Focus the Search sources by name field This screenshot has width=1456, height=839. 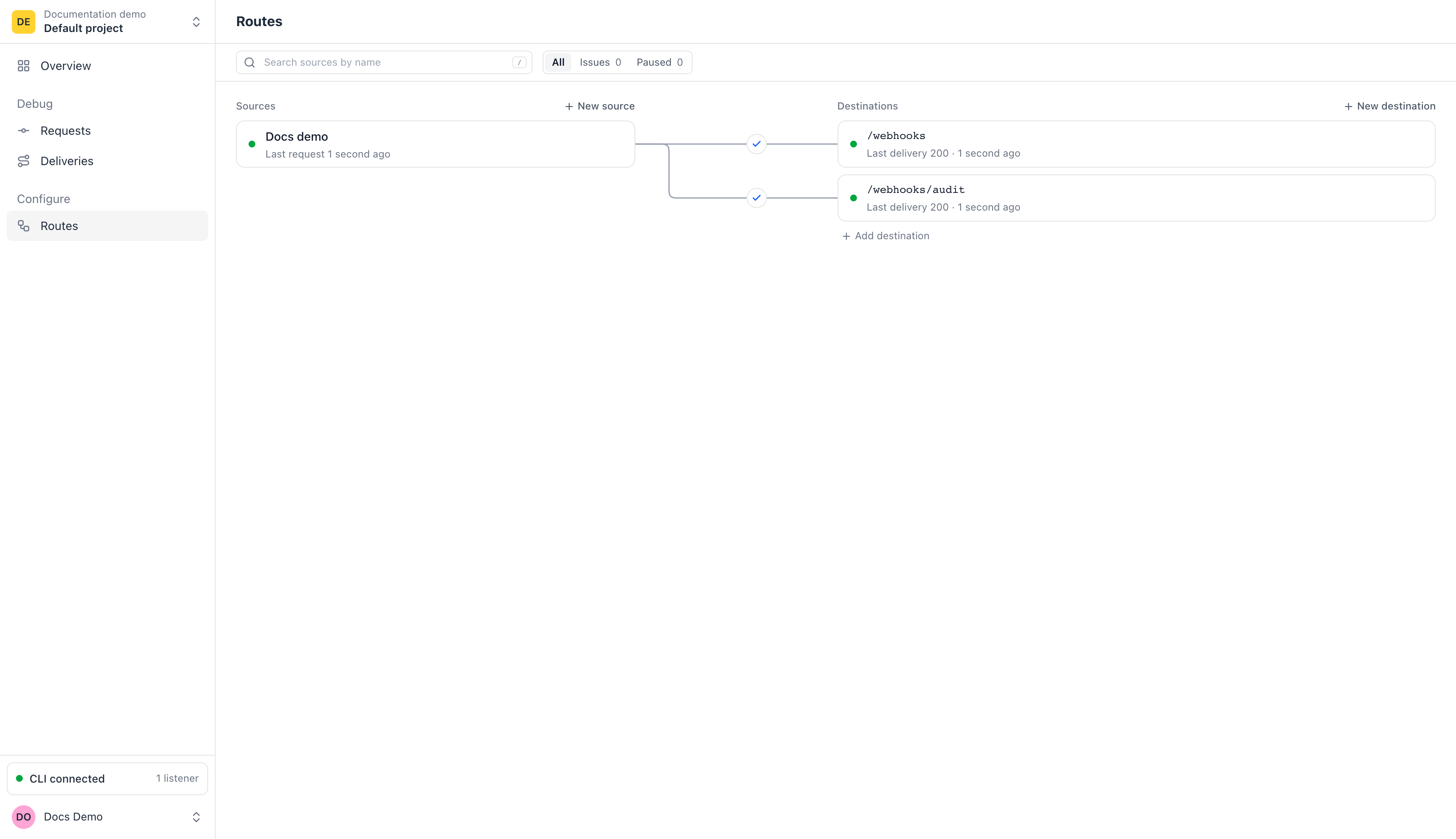coord(384,62)
